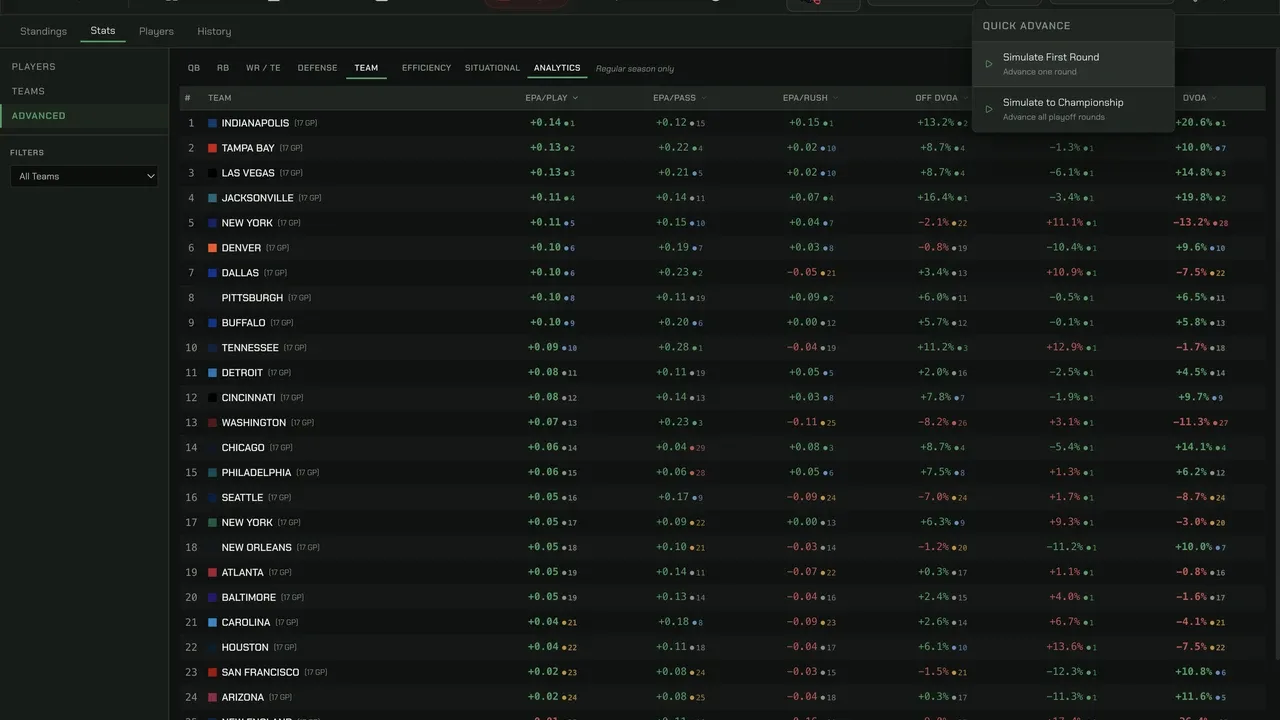
Task: Click the play icon beside Simulate First Round
Action: (989, 64)
